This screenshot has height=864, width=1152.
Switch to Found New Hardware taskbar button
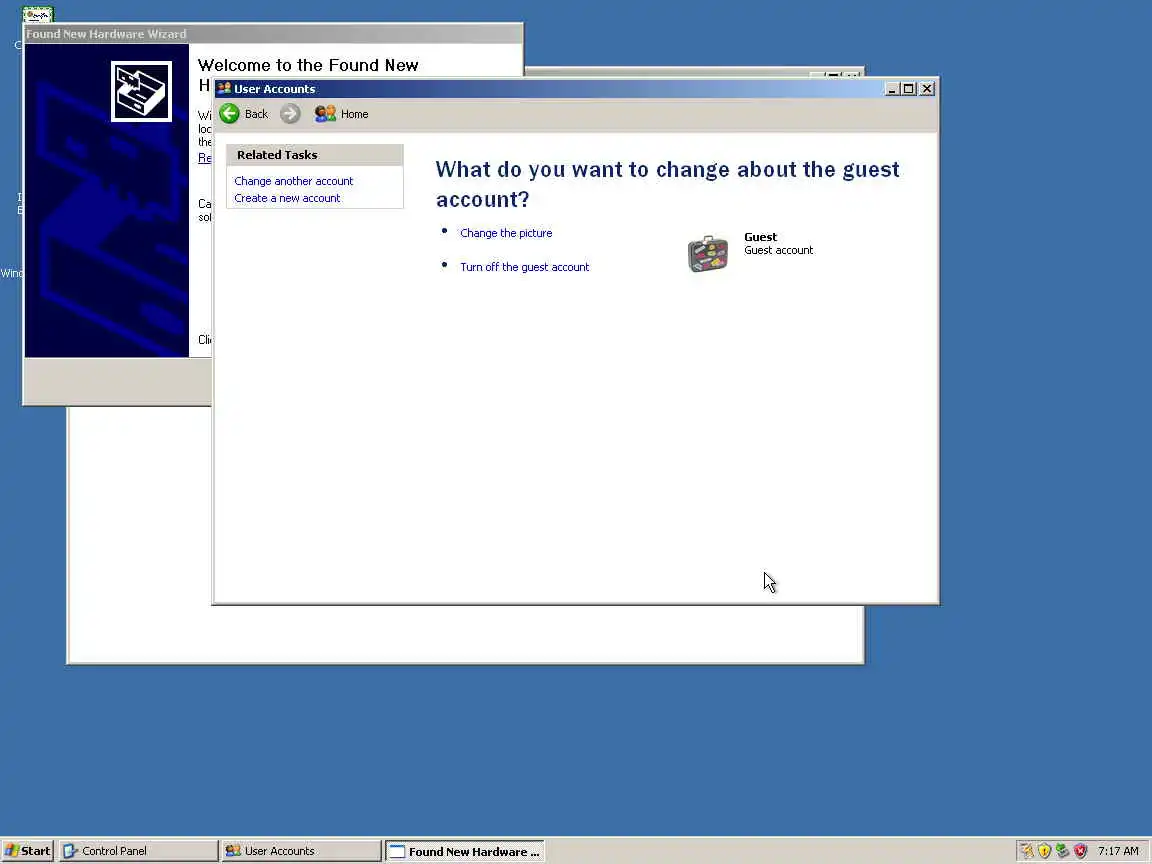(x=464, y=851)
